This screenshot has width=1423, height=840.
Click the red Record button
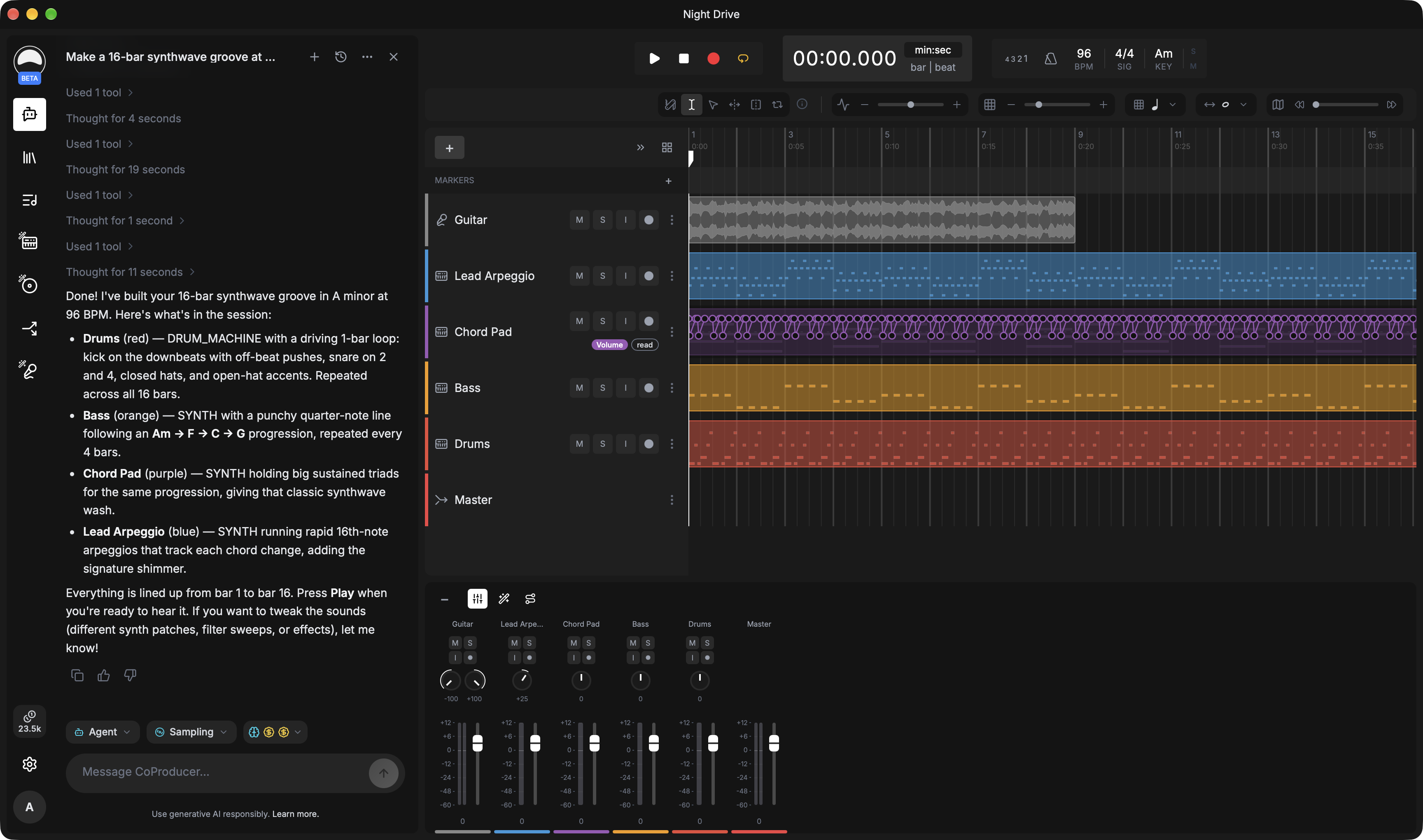click(713, 58)
